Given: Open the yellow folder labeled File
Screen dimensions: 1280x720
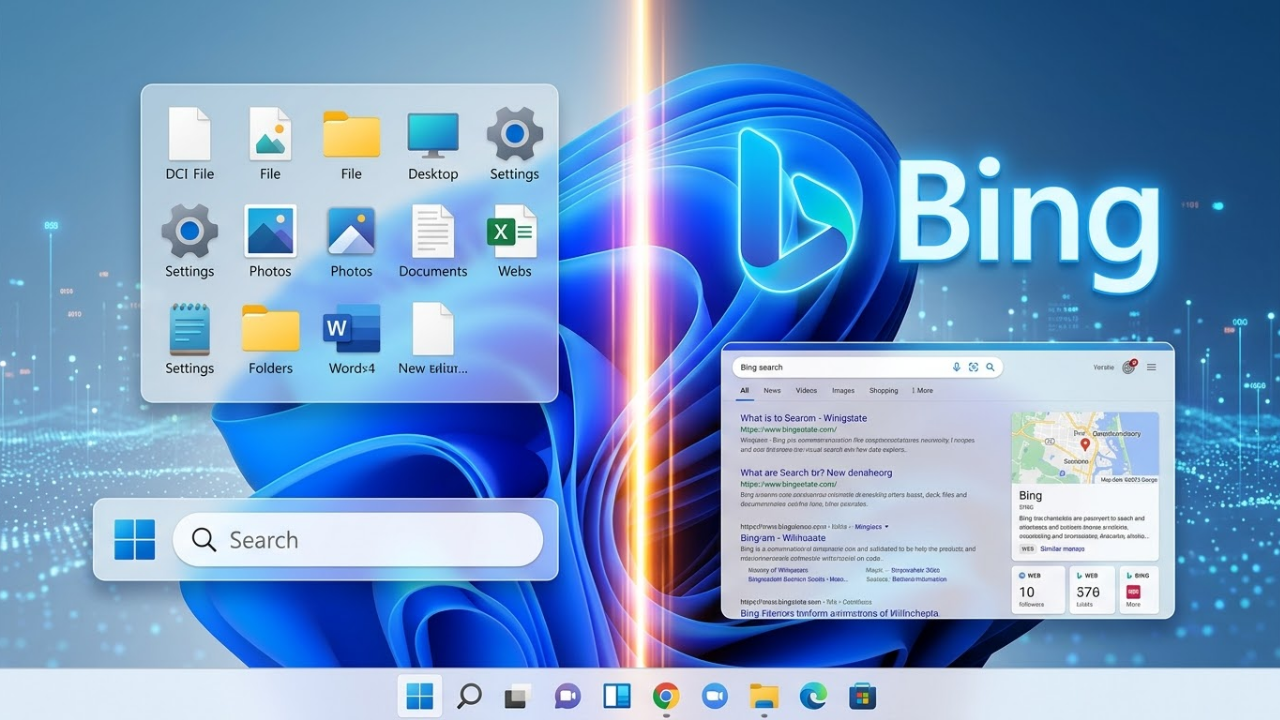Looking at the screenshot, I should tap(351, 134).
